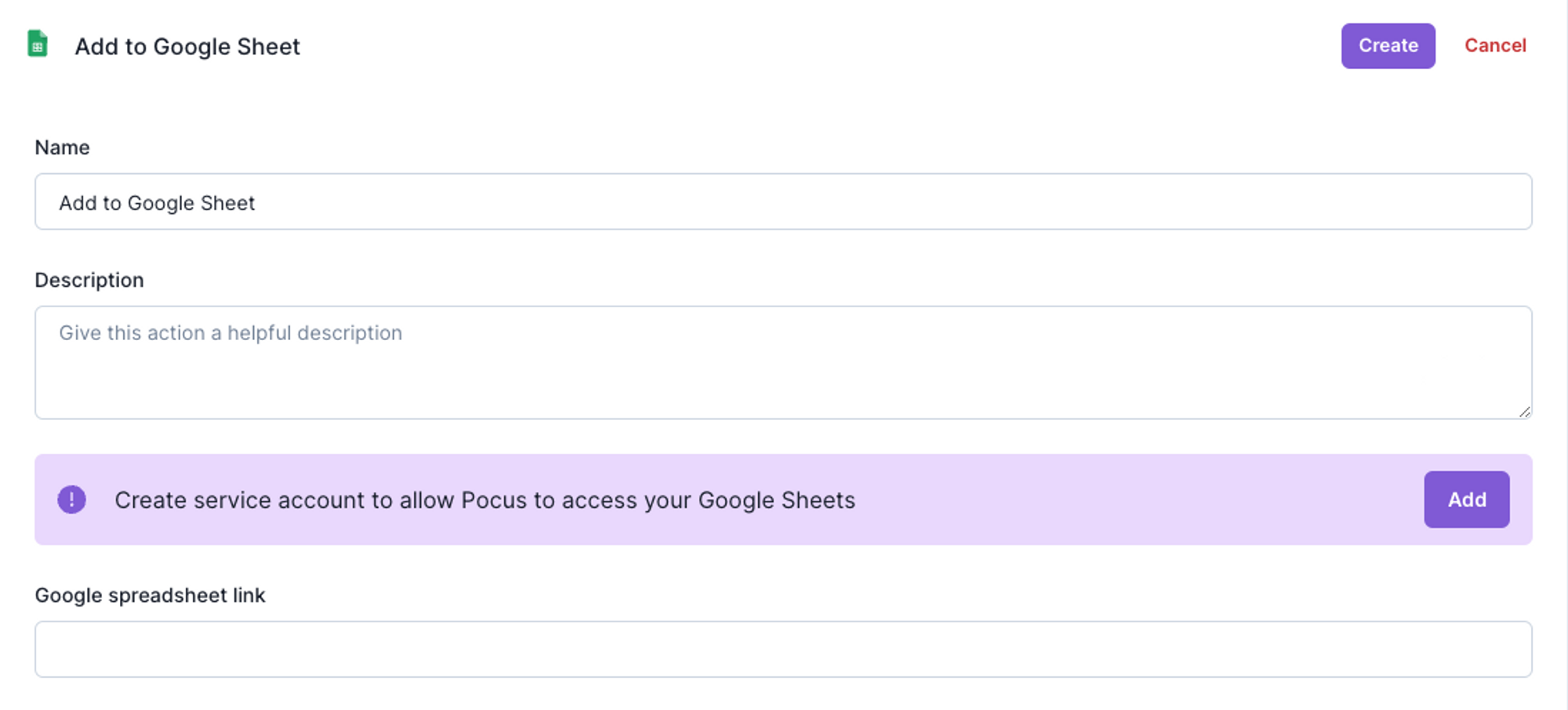Viewport: 1568px width, 710px height.
Task: Click the description box resize handle
Action: 1524,411
